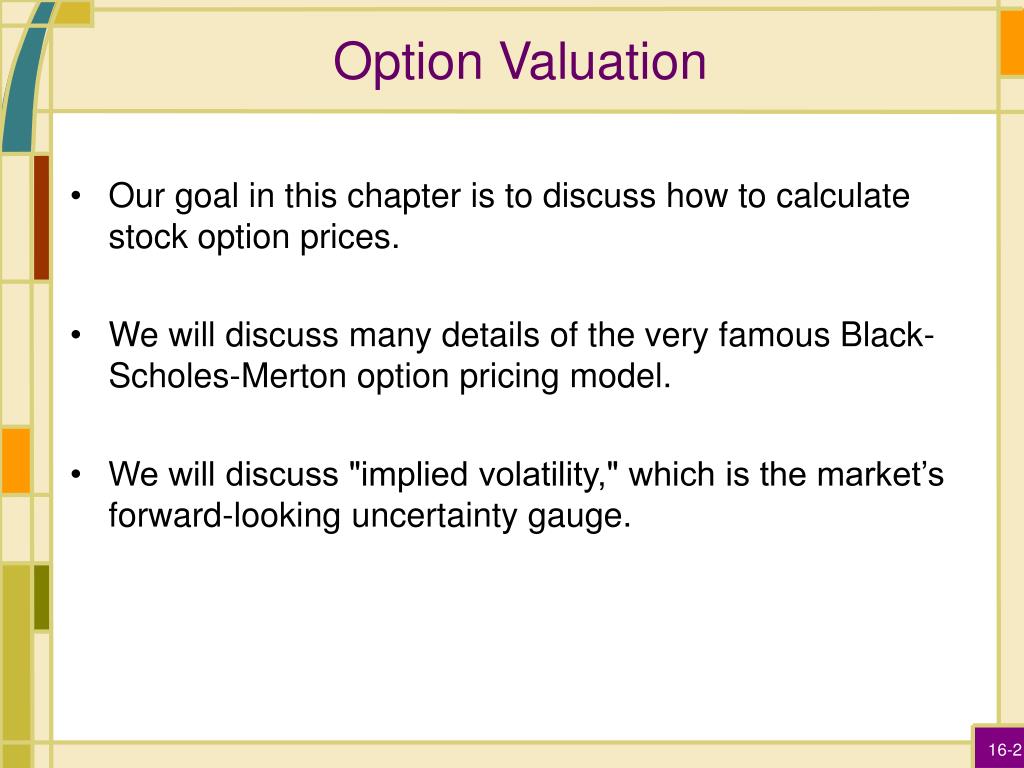
Task: Click the bullet dot before "Our goal"
Action: pos(77,196)
